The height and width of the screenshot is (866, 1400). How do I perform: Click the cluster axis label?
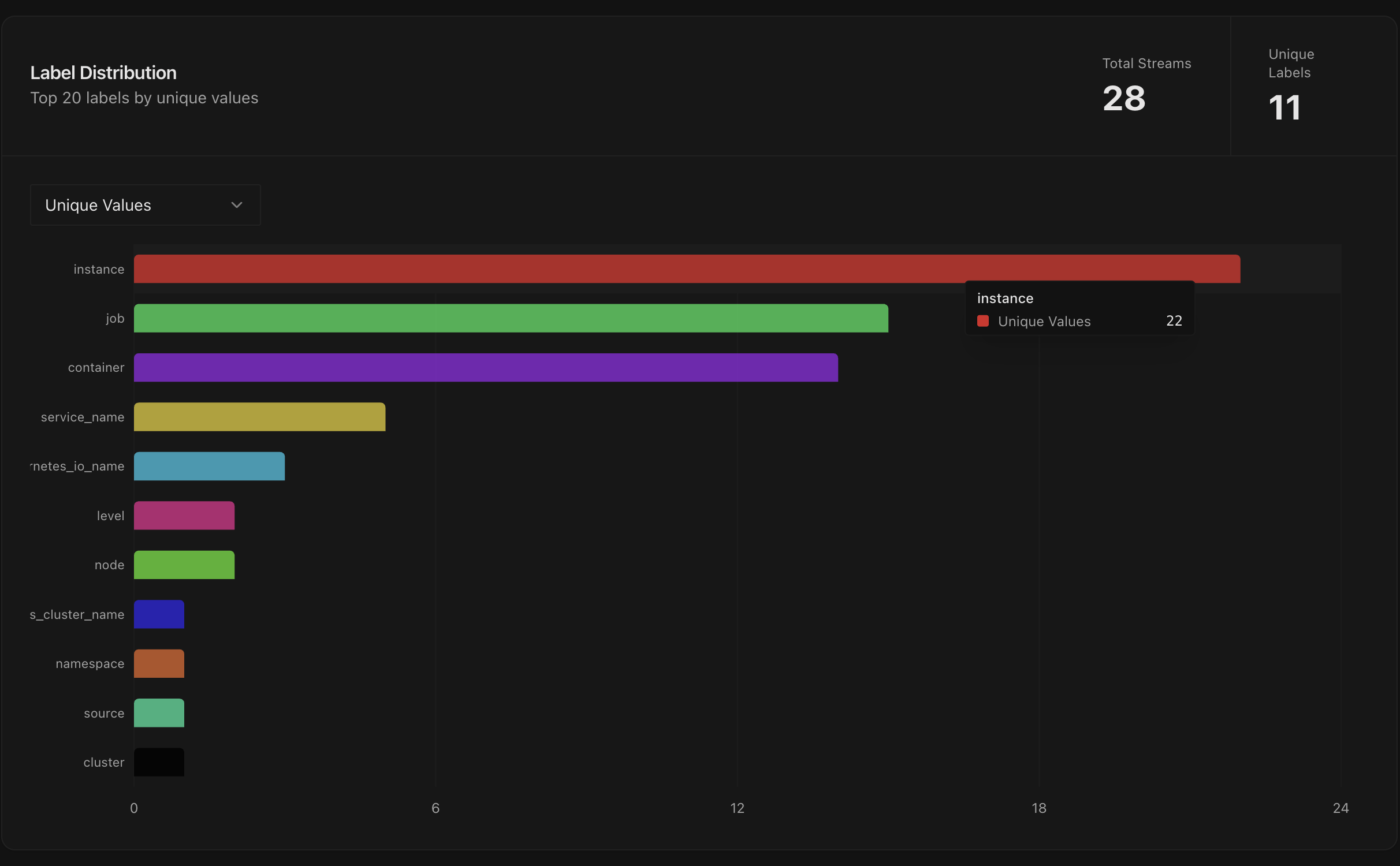104,762
